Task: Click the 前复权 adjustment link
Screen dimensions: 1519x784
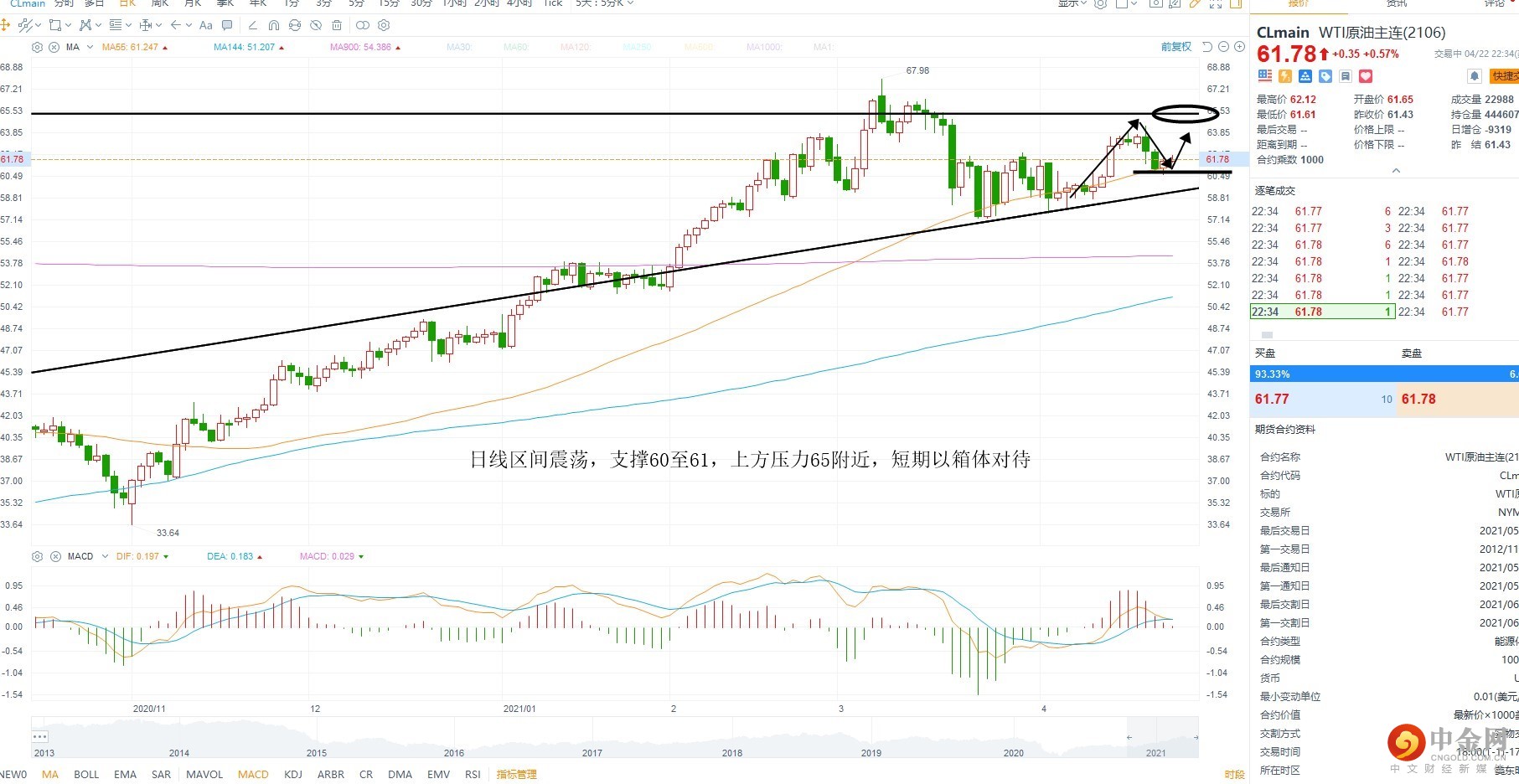Action: [x=1176, y=47]
